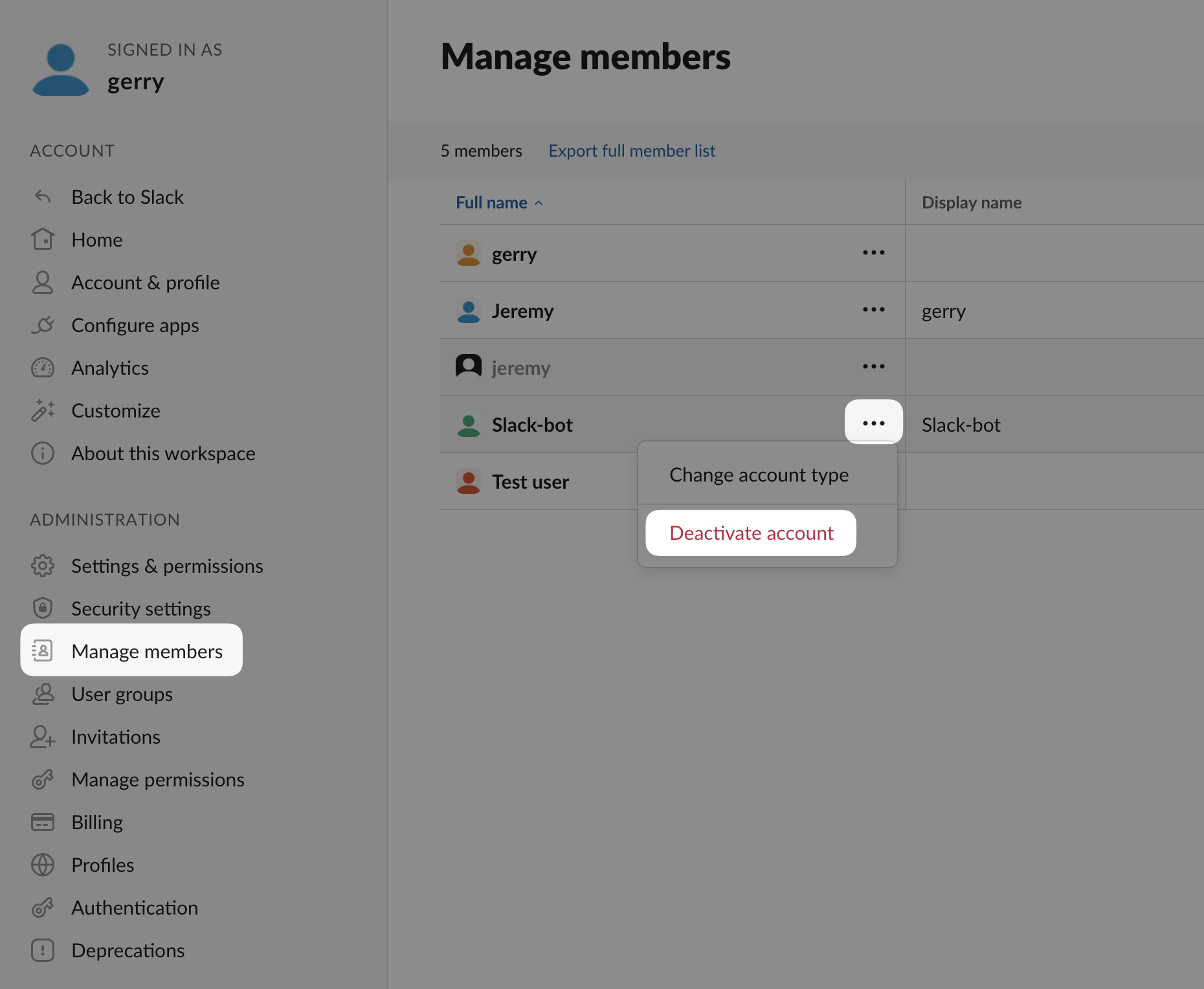Open the ellipsis menu for deactivated jeremy
This screenshot has width=1204, height=989.
pos(874,367)
